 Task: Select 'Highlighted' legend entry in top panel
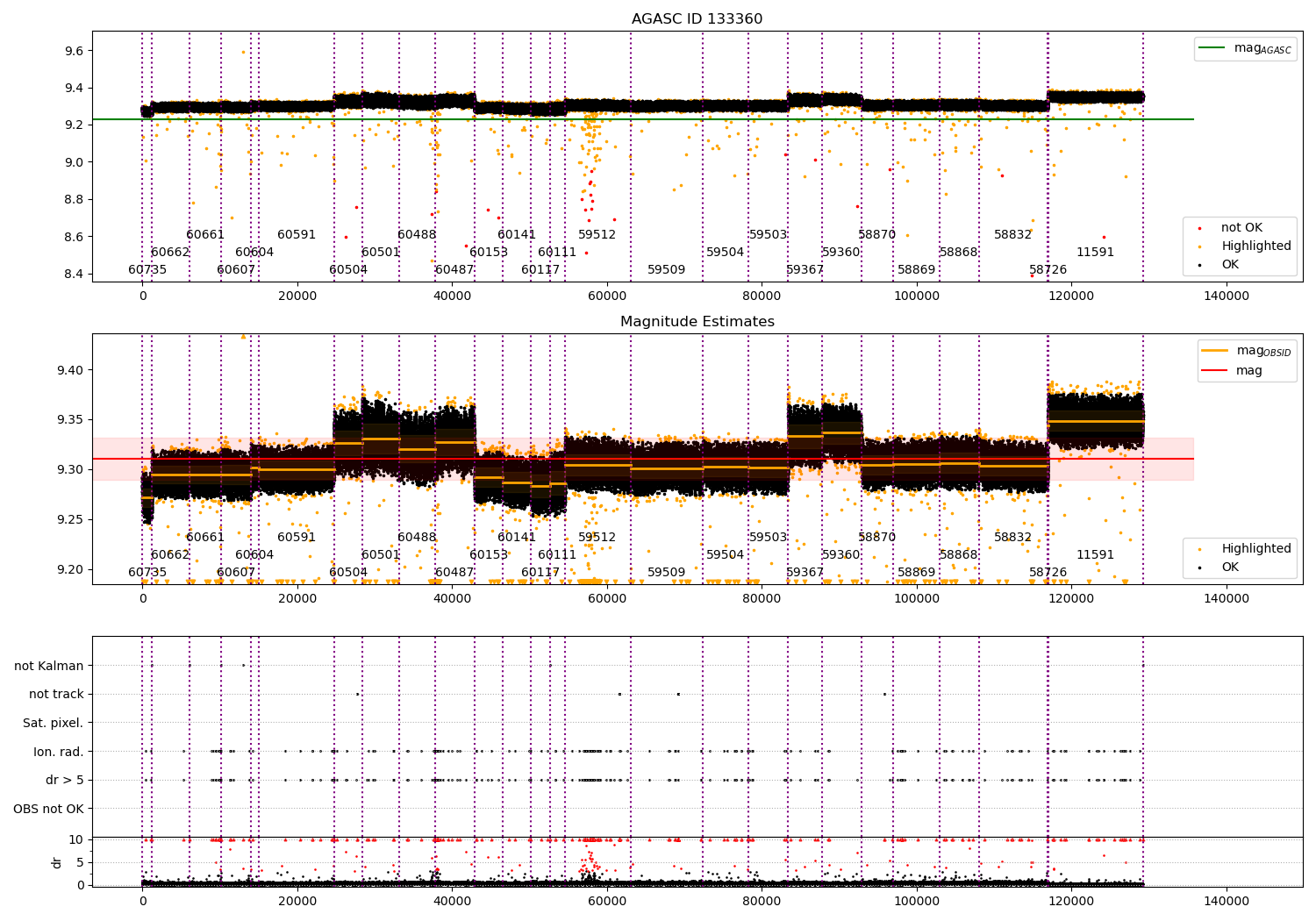(1246, 246)
